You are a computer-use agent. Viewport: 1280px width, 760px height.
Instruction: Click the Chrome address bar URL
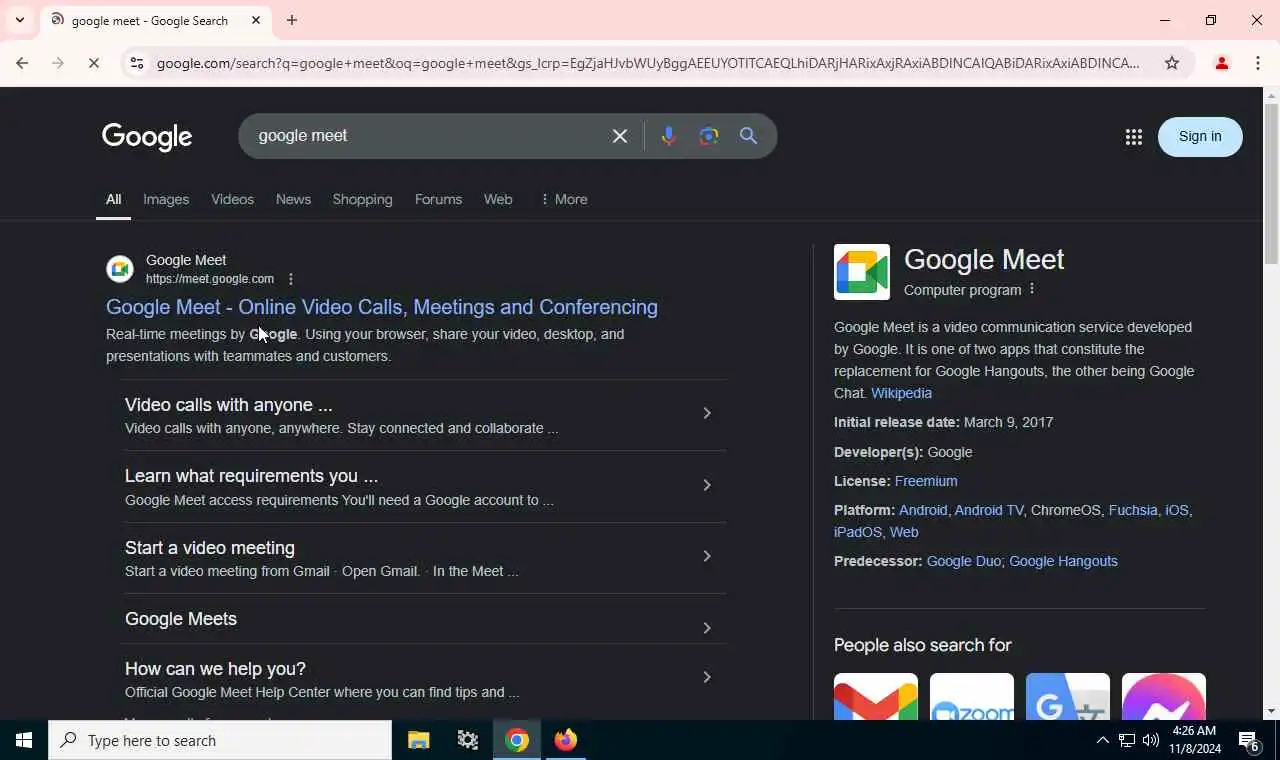pyautogui.click(x=648, y=63)
